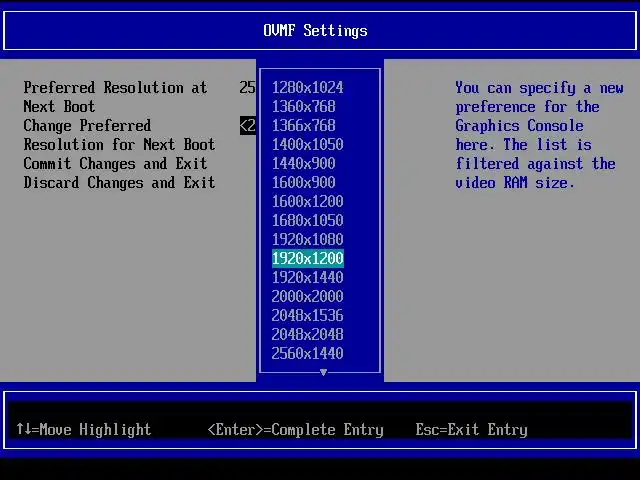Choose the 2048x1536 resolution
This screenshot has height=480, width=640.
tap(308, 316)
